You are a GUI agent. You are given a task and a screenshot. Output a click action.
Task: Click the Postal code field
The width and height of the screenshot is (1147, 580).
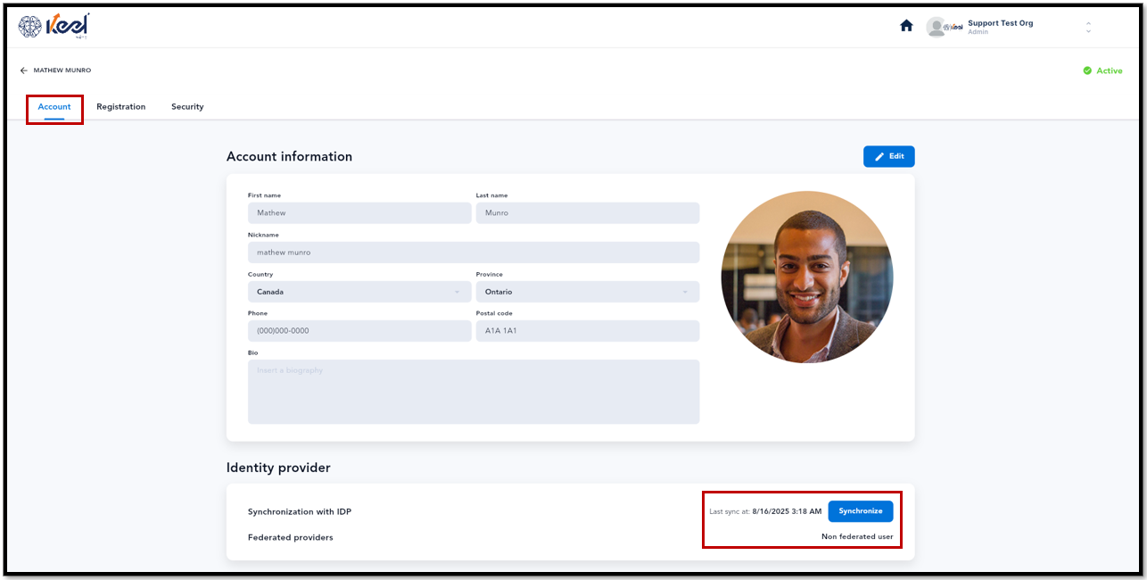(x=587, y=331)
